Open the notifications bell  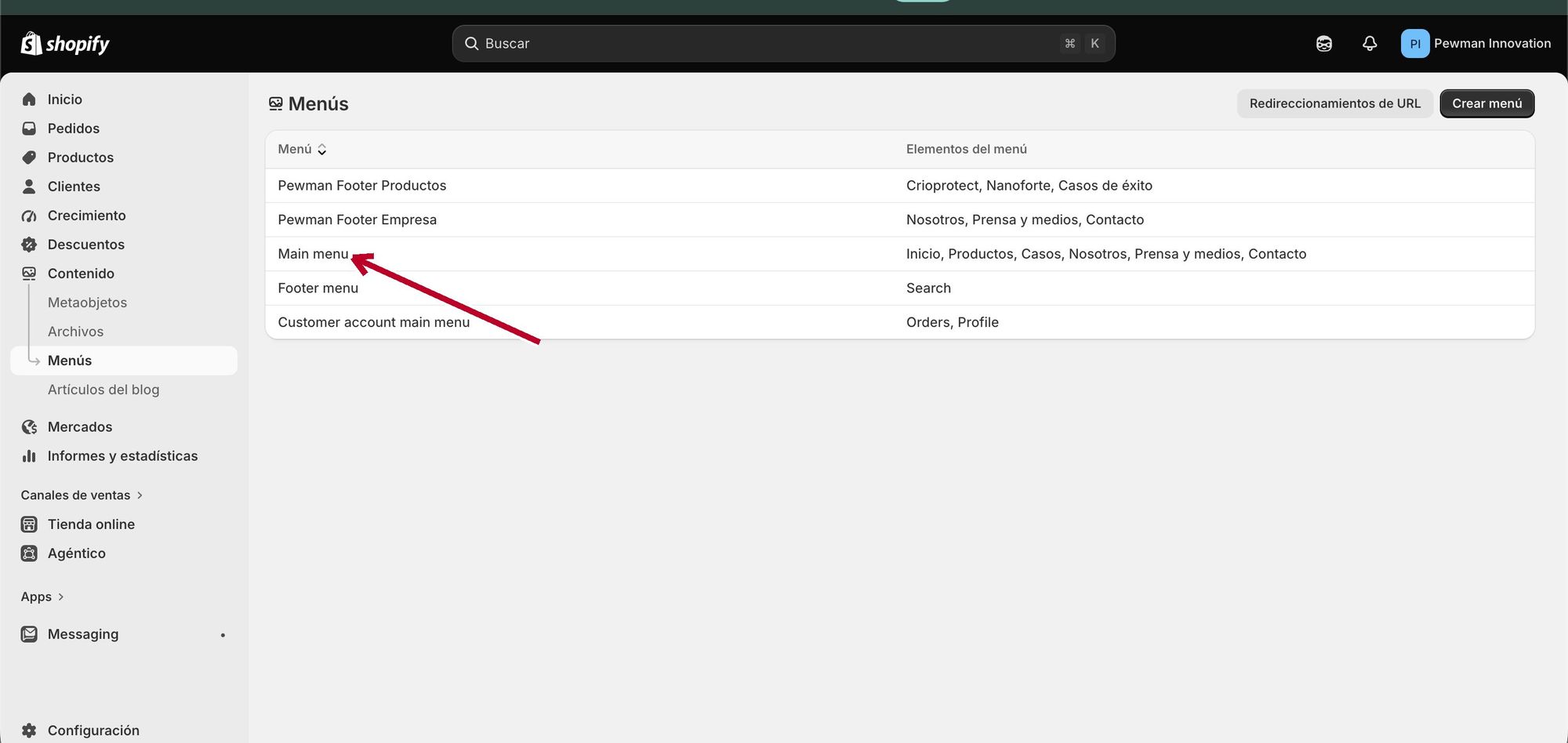[1370, 44]
